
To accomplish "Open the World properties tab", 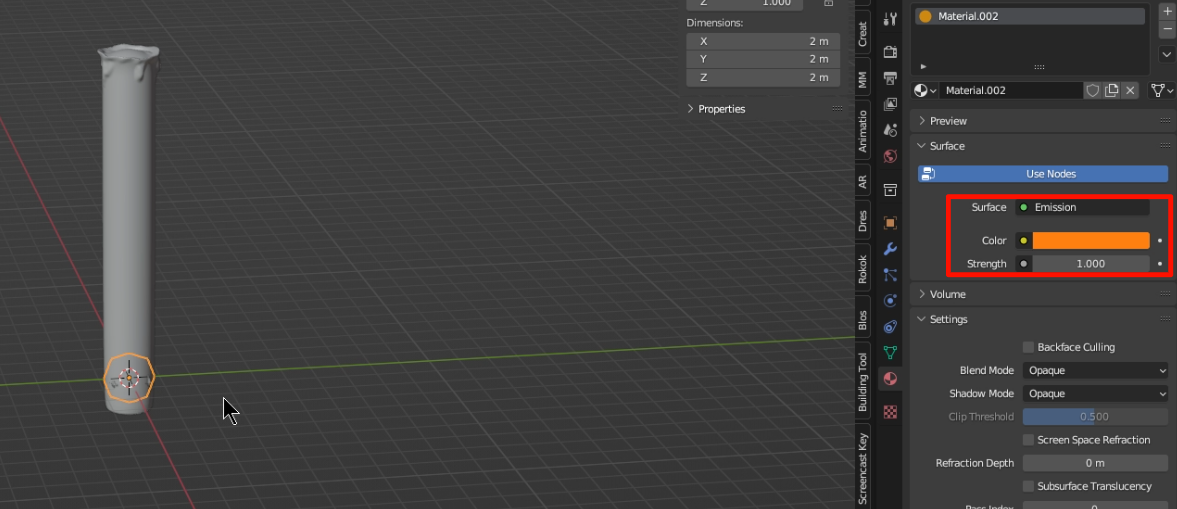I will tap(890, 156).
